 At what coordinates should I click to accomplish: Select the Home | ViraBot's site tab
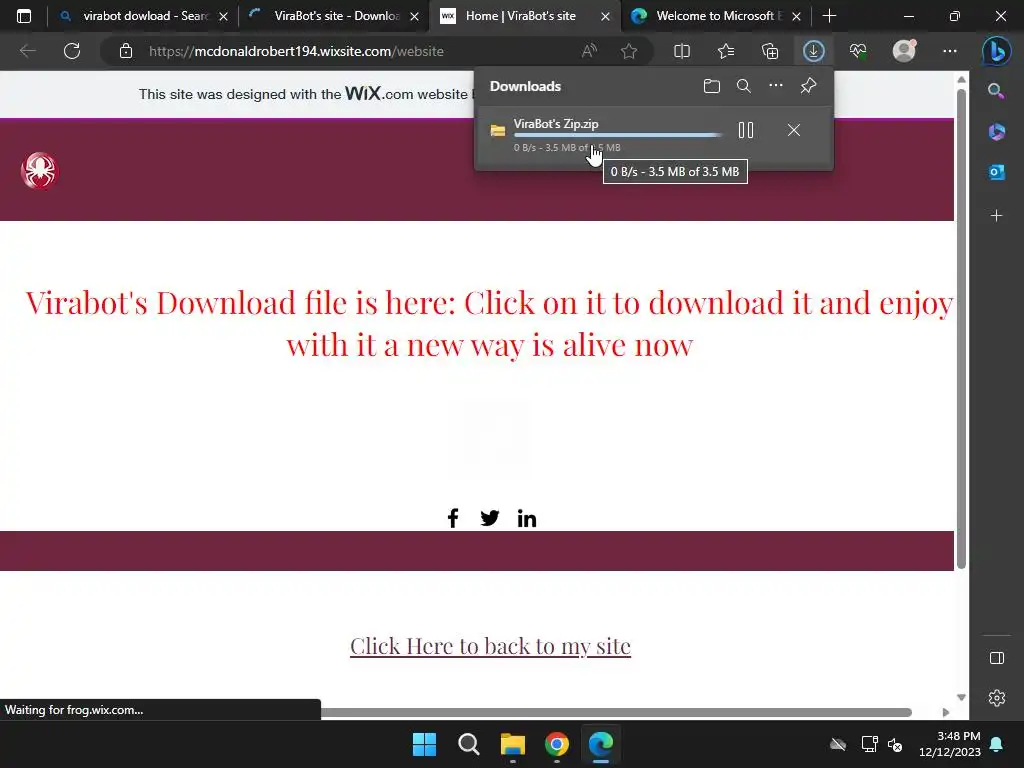524,16
